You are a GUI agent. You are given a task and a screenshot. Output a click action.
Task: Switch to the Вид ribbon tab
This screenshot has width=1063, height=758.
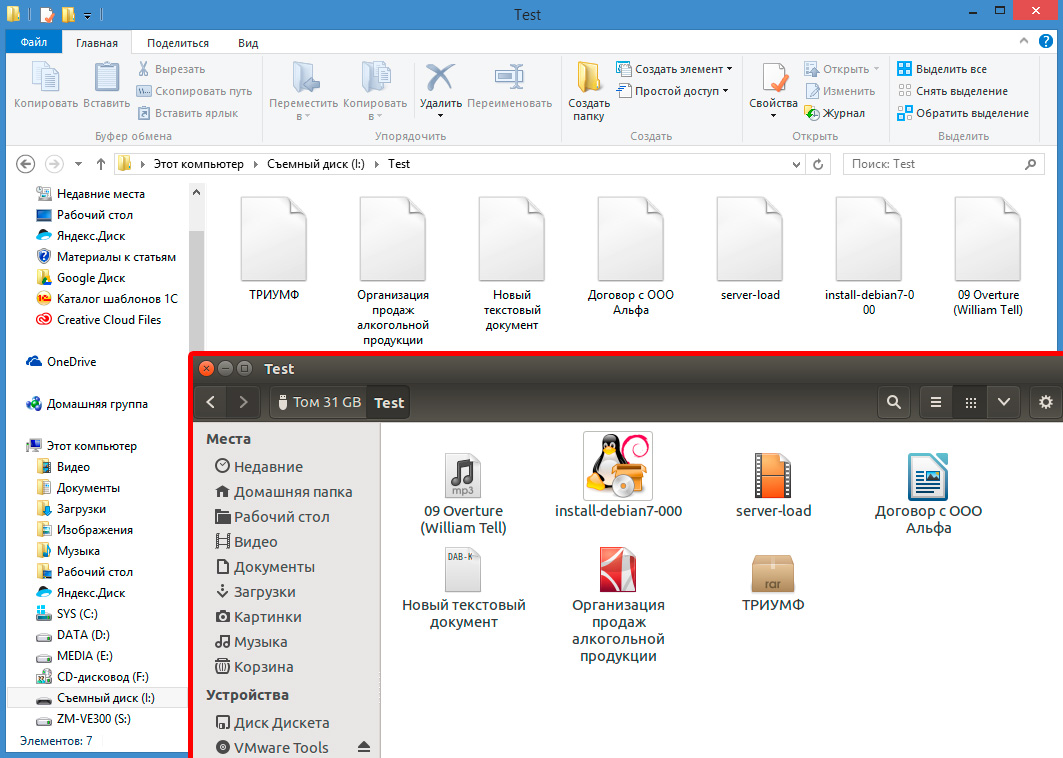pos(248,43)
